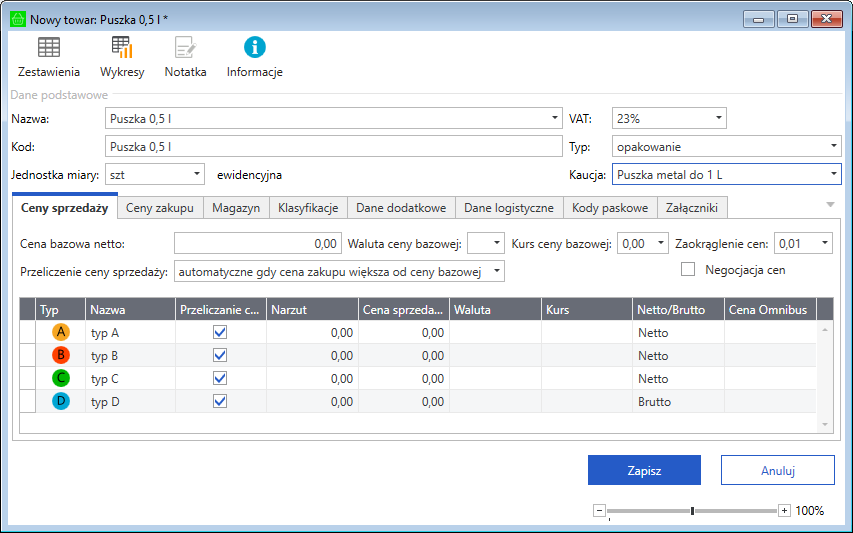Click zoom in plus button
Screen dimensions: 853x533
784,510
